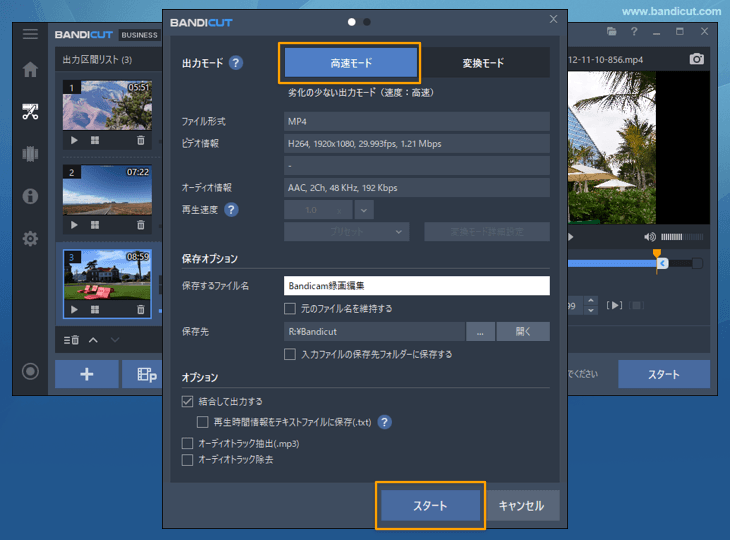The height and width of the screenshot is (540, 730).
Task: Take a snapshot with camera icon
Action: coord(696,59)
